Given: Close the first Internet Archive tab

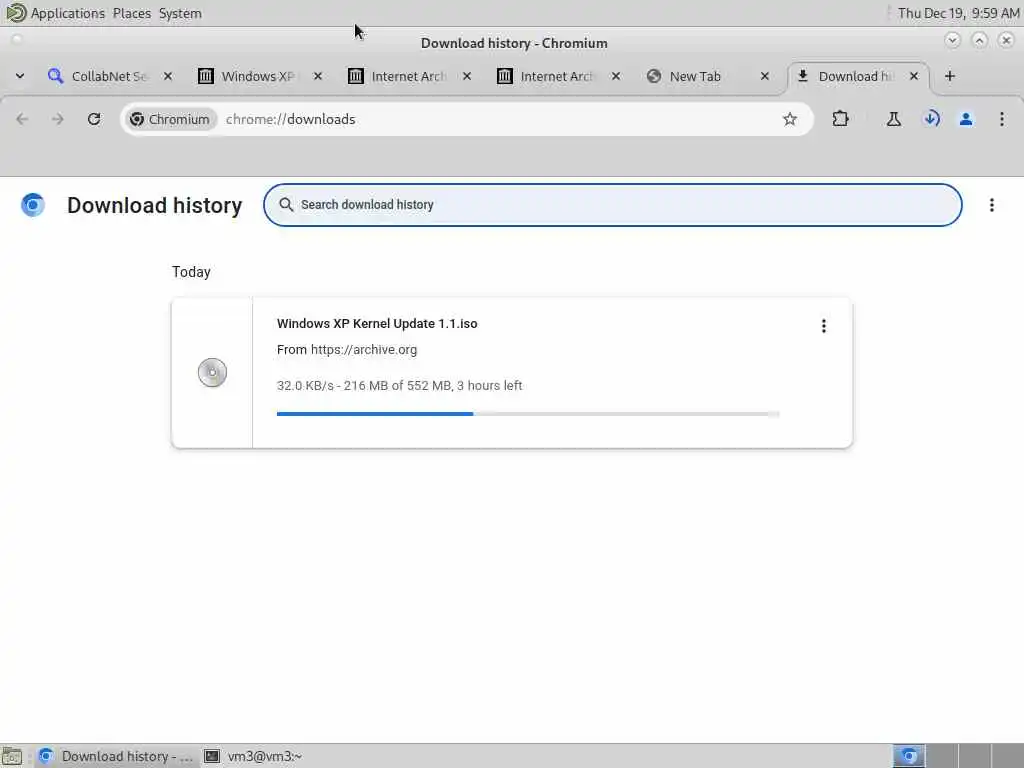Looking at the screenshot, I should pos(467,76).
